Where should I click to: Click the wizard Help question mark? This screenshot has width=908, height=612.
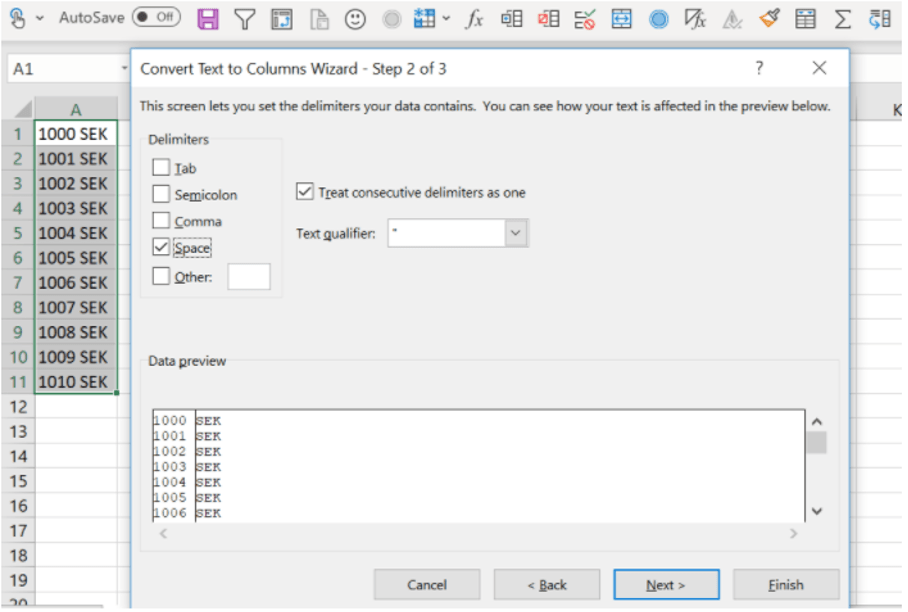pos(760,68)
